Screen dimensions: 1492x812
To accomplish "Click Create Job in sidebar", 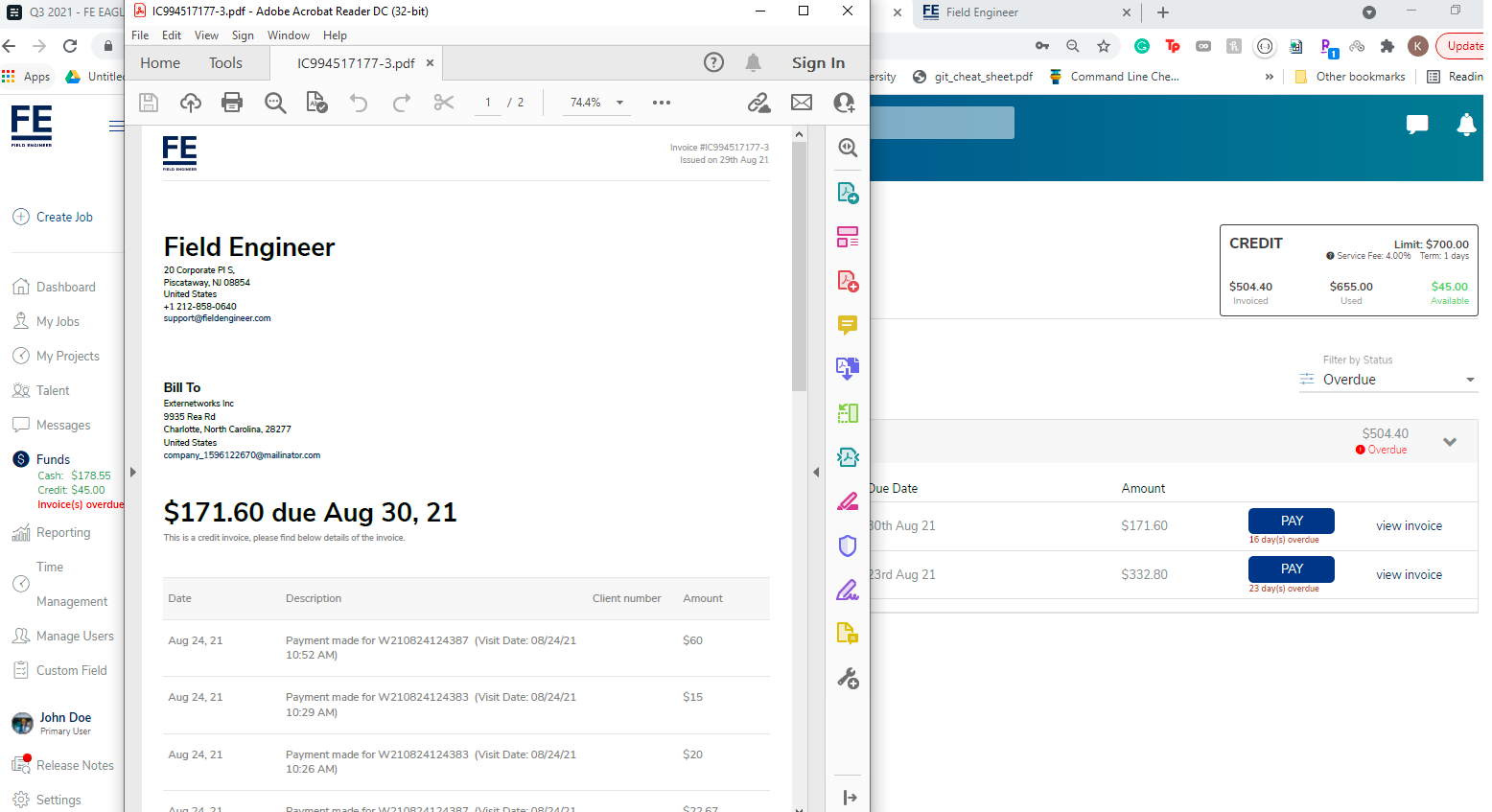I will (x=53, y=218).
